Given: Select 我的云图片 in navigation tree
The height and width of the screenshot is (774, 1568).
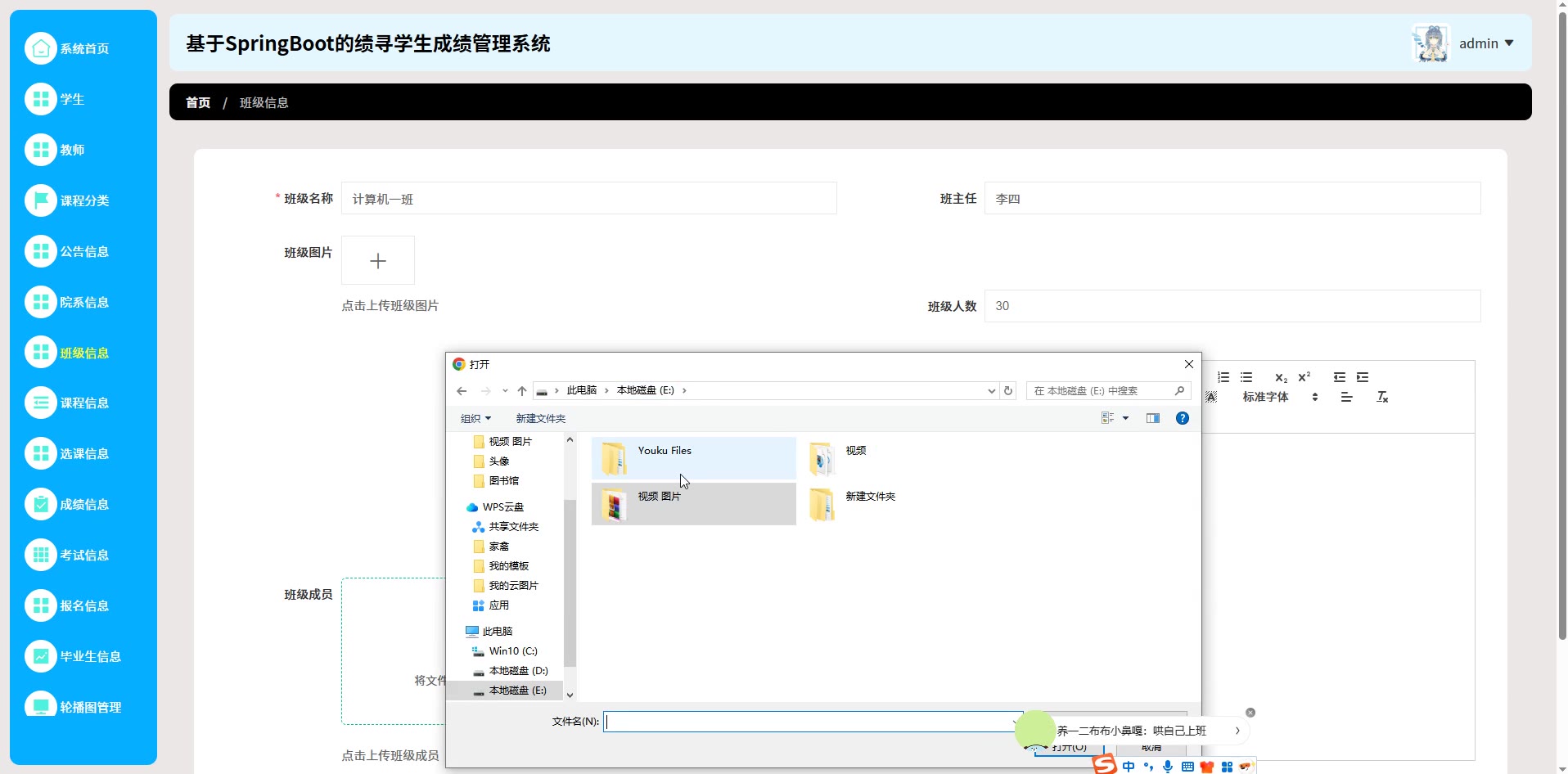Looking at the screenshot, I should [506, 586].
